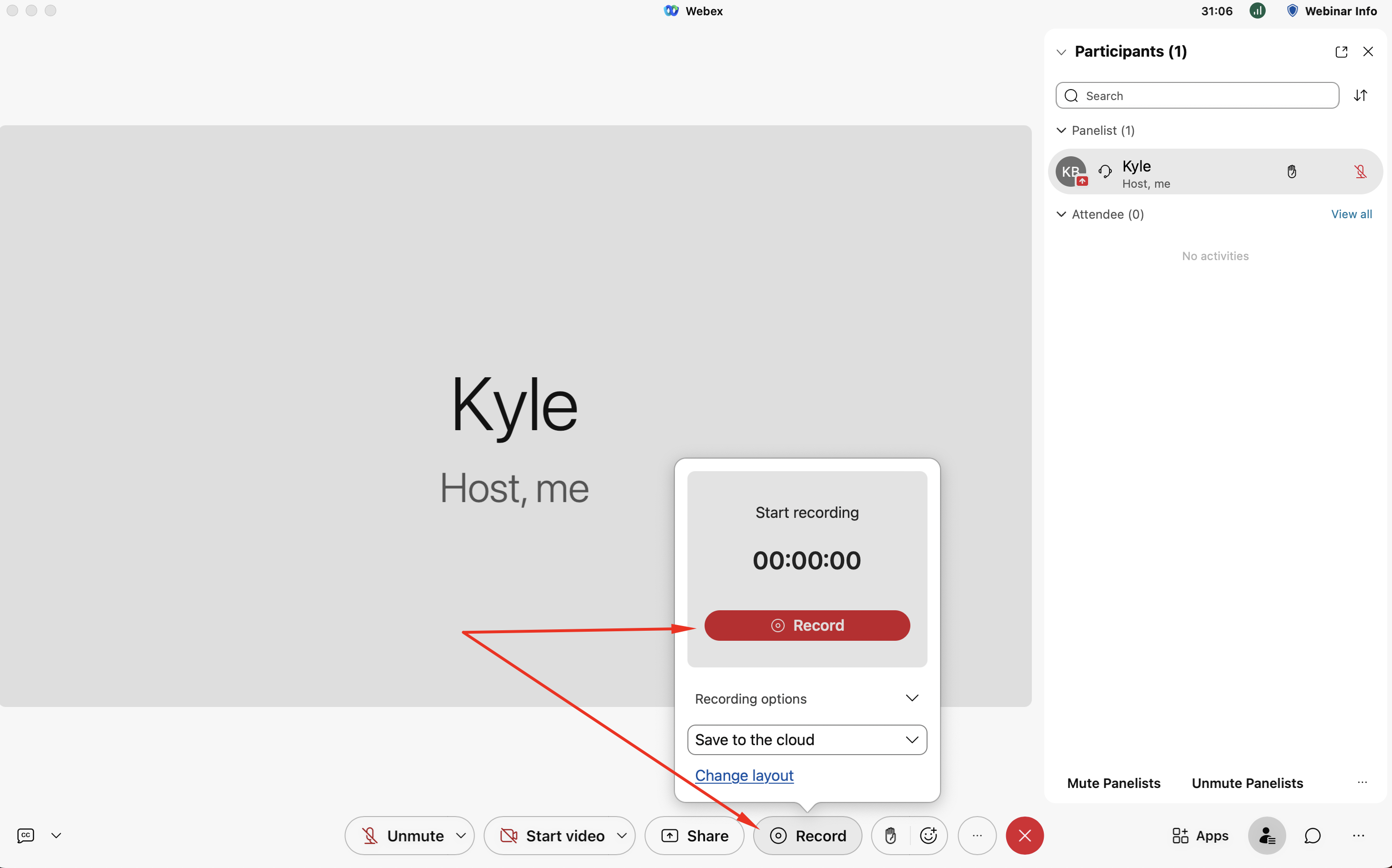The image size is (1392, 868).
Task: Click the raise hand icon in toolbar
Action: pyautogui.click(x=890, y=835)
